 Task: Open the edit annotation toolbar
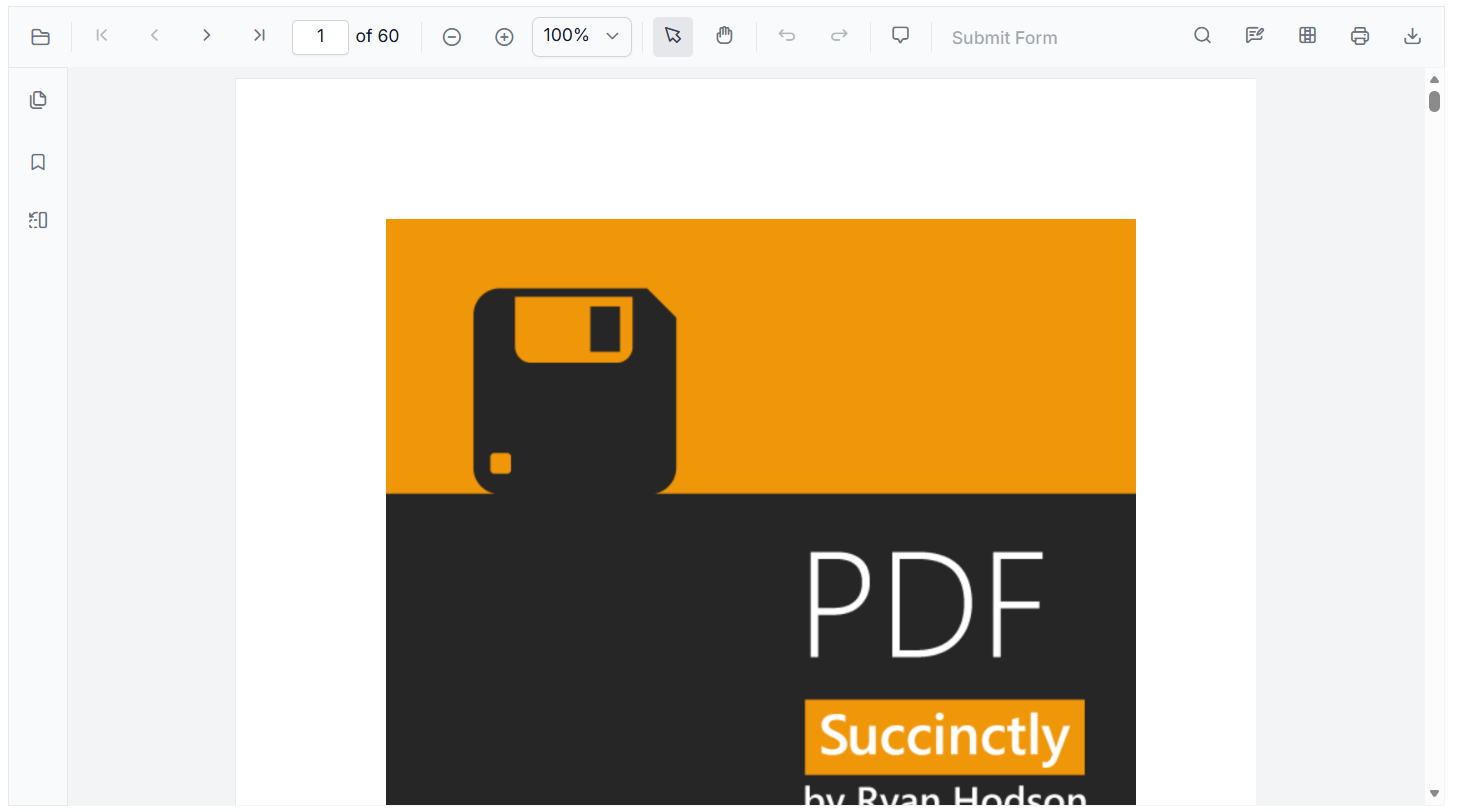click(1255, 36)
